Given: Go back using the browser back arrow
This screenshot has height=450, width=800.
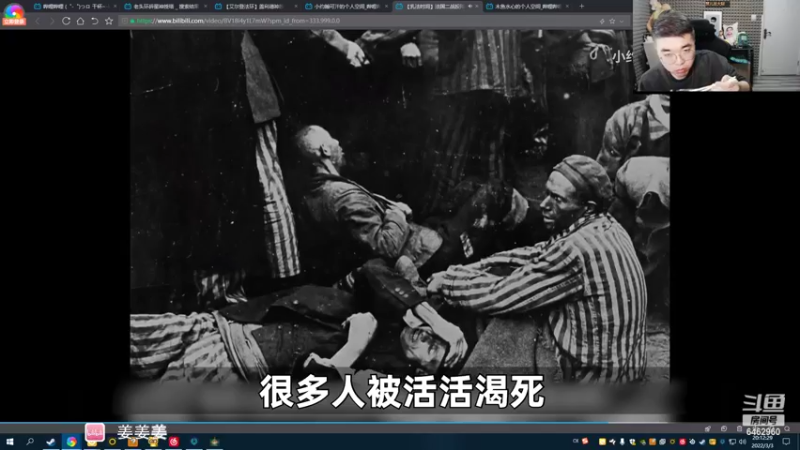Looking at the screenshot, I should tap(37, 21).
